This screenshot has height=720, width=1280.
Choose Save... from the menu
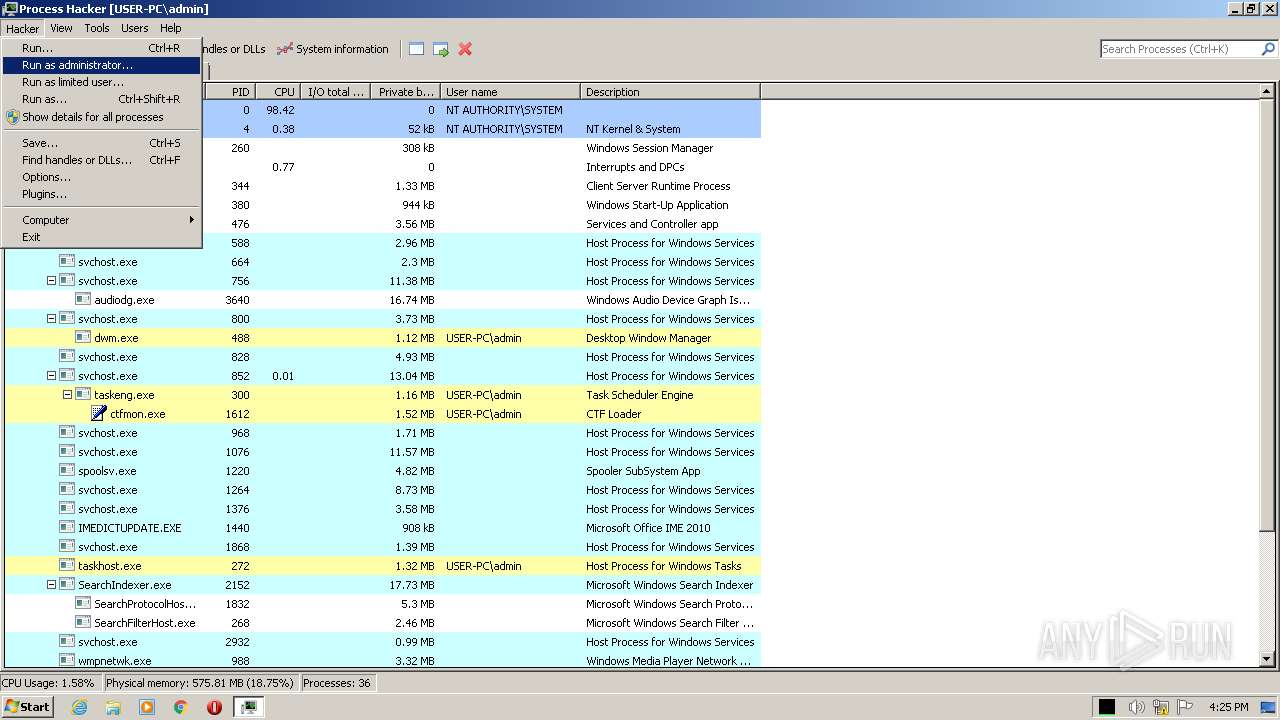101,143
